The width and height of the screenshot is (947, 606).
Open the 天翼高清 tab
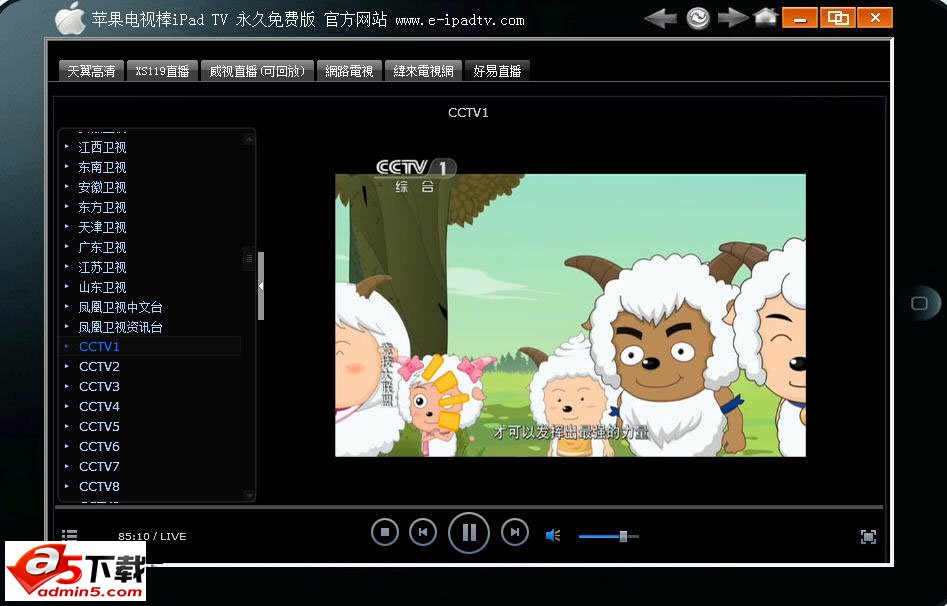click(91, 71)
